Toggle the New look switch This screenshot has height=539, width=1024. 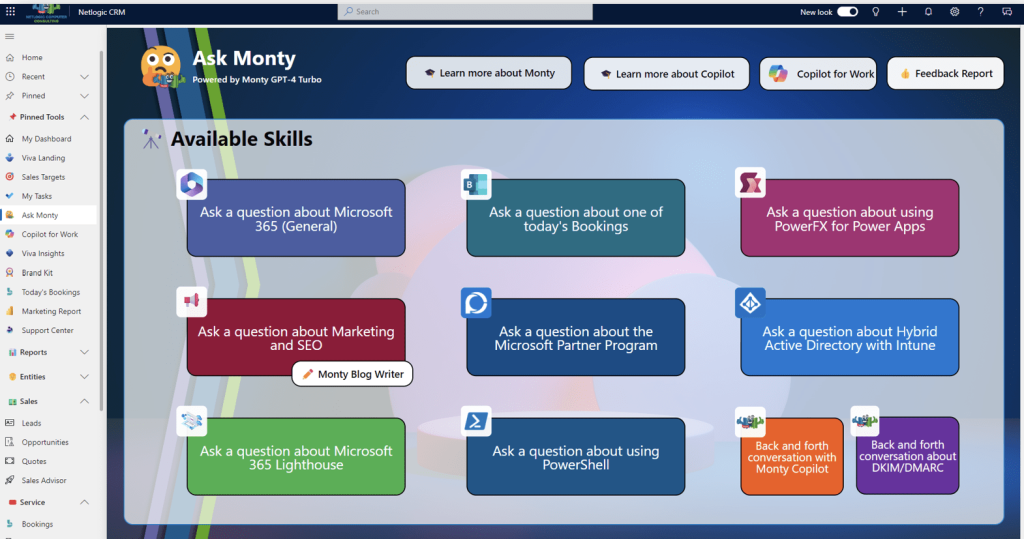[x=847, y=12]
